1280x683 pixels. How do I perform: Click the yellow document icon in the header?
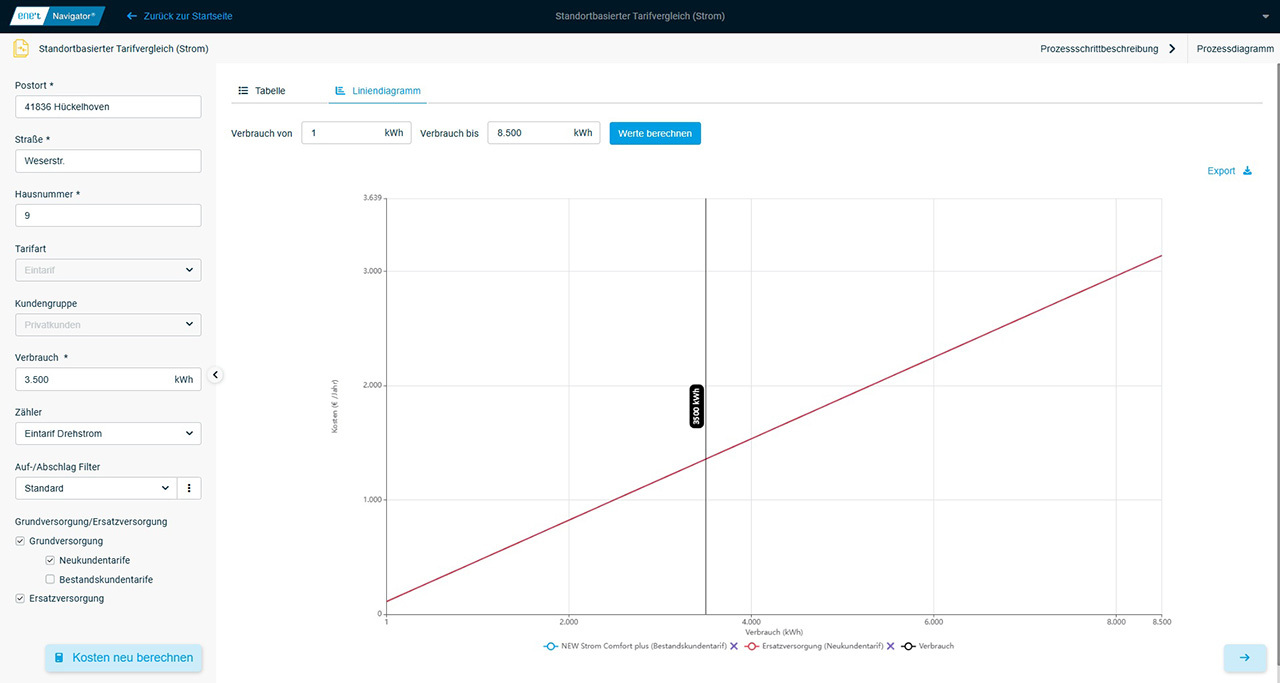(x=20, y=48)
